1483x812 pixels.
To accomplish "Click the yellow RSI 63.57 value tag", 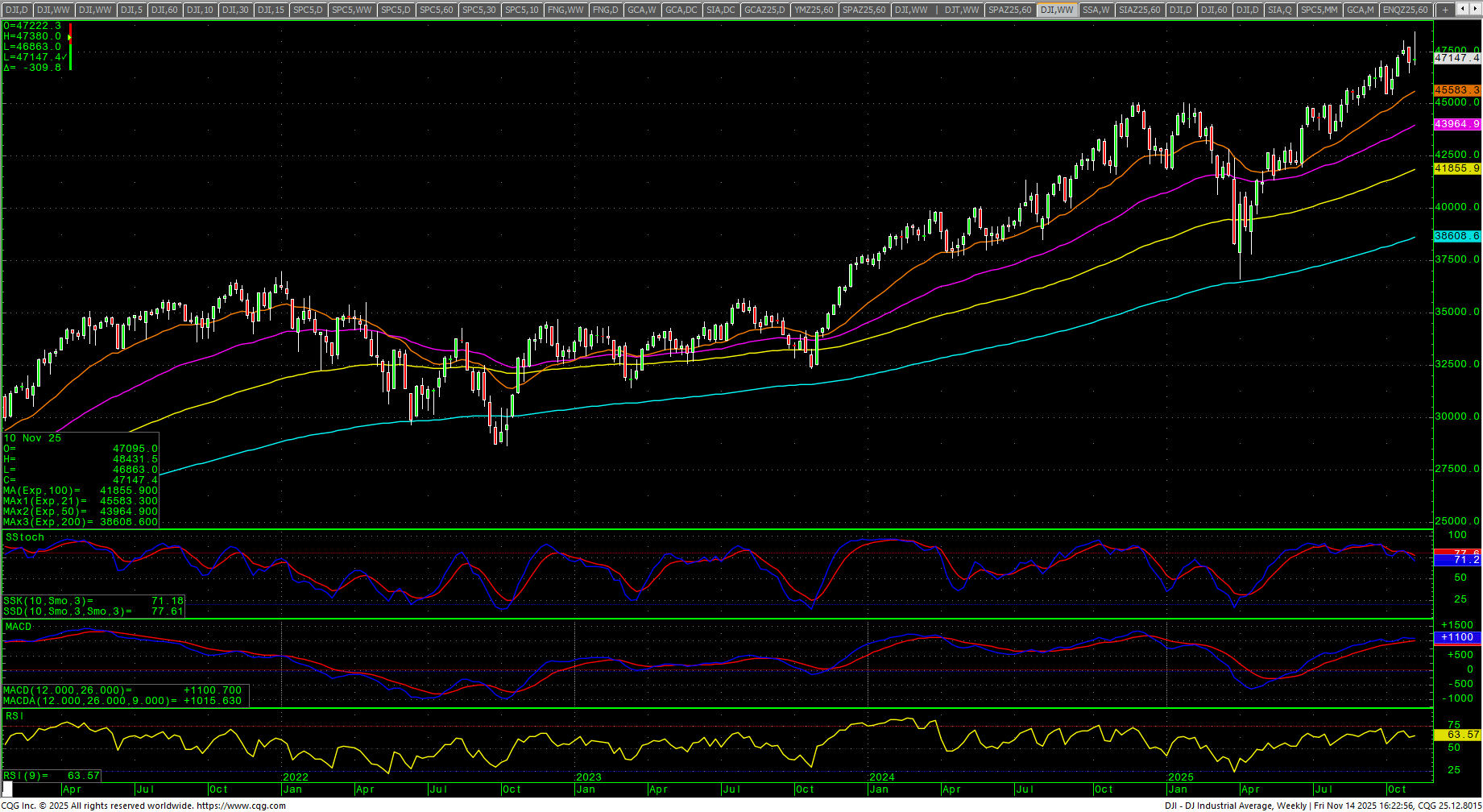I will 1456,735.
